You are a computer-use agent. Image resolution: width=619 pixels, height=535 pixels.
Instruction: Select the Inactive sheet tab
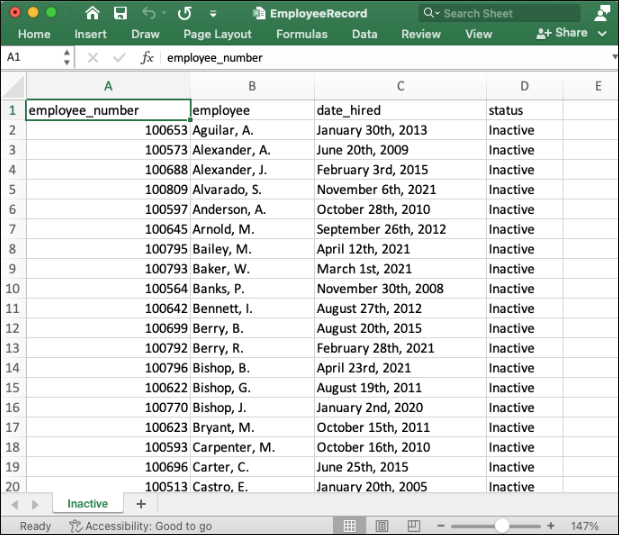point(88,503)
